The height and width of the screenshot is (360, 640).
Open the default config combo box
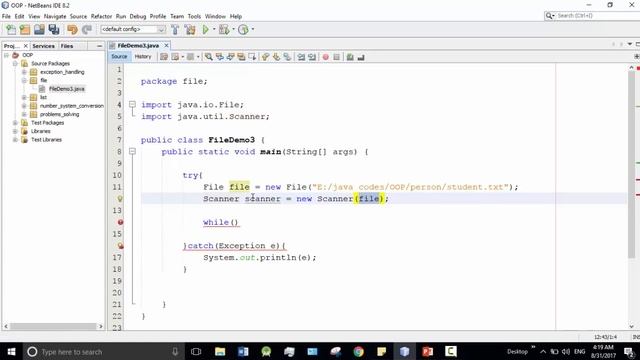point(133,29)
